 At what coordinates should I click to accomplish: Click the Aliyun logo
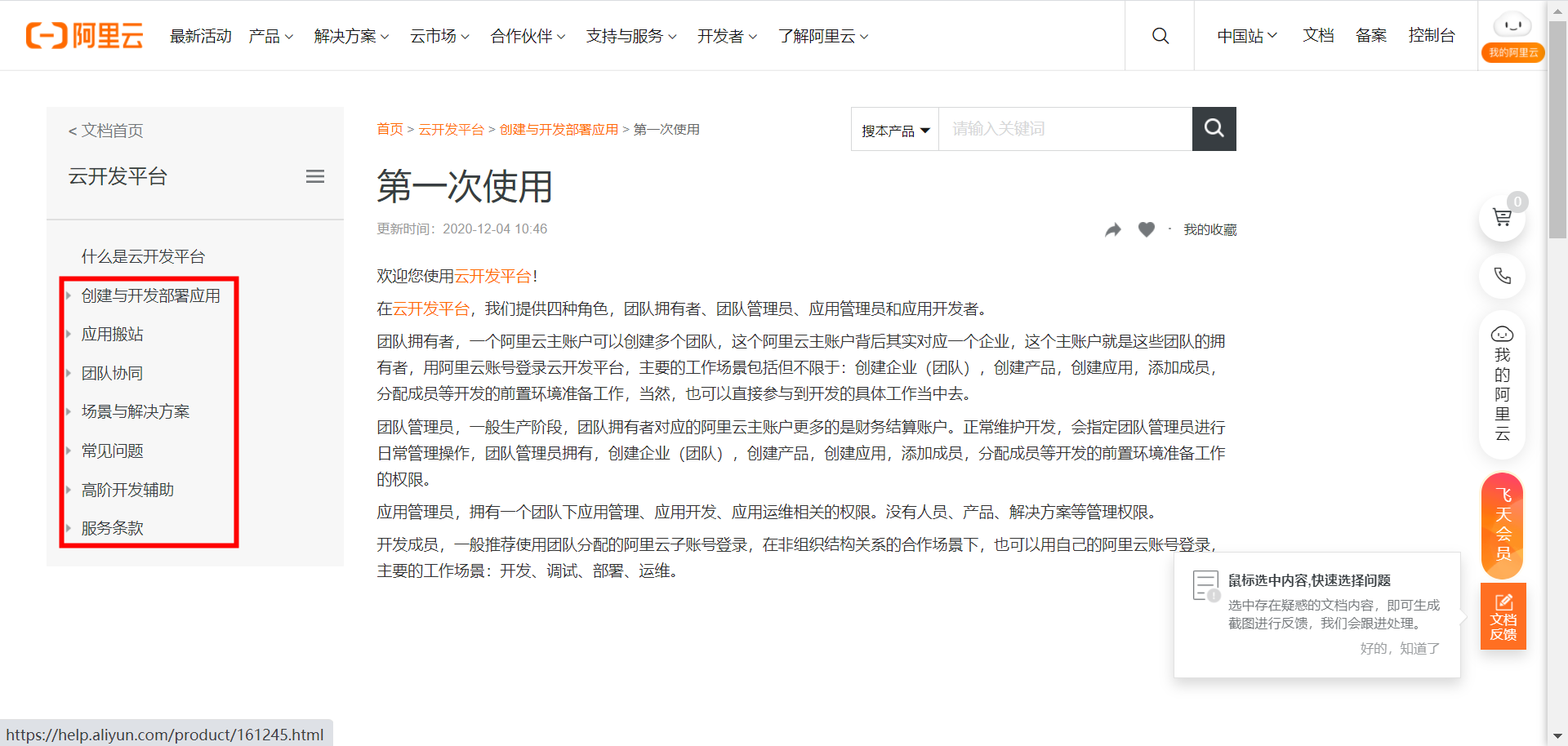click(85, 36)
